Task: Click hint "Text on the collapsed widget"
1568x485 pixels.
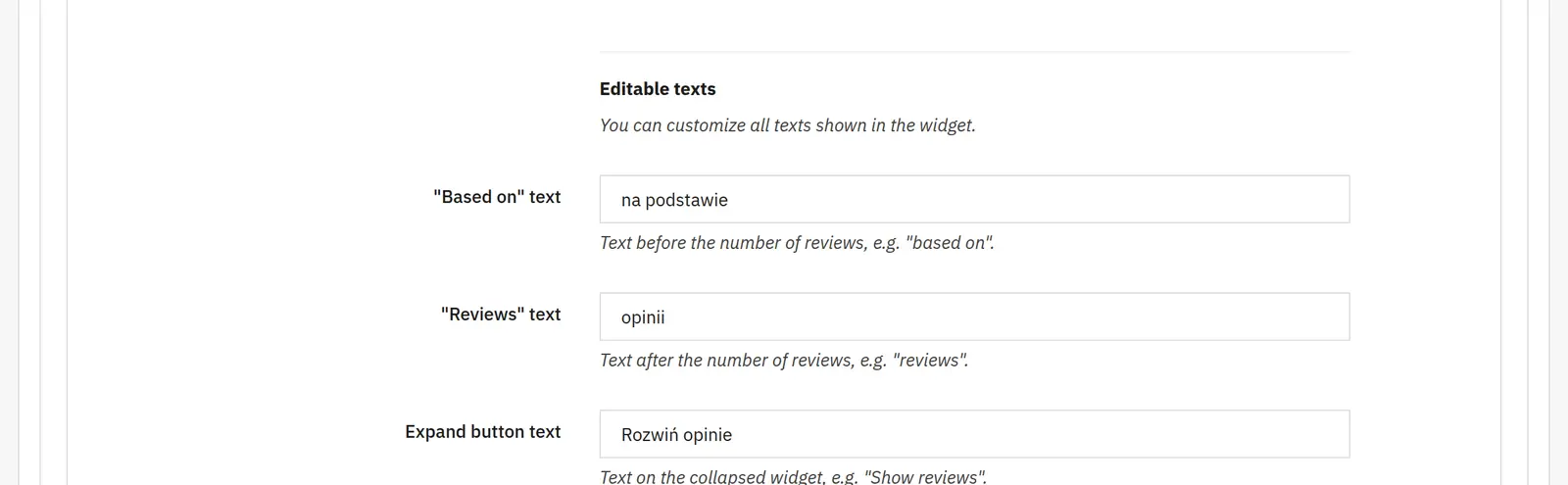Action: [x=794, y=477]
